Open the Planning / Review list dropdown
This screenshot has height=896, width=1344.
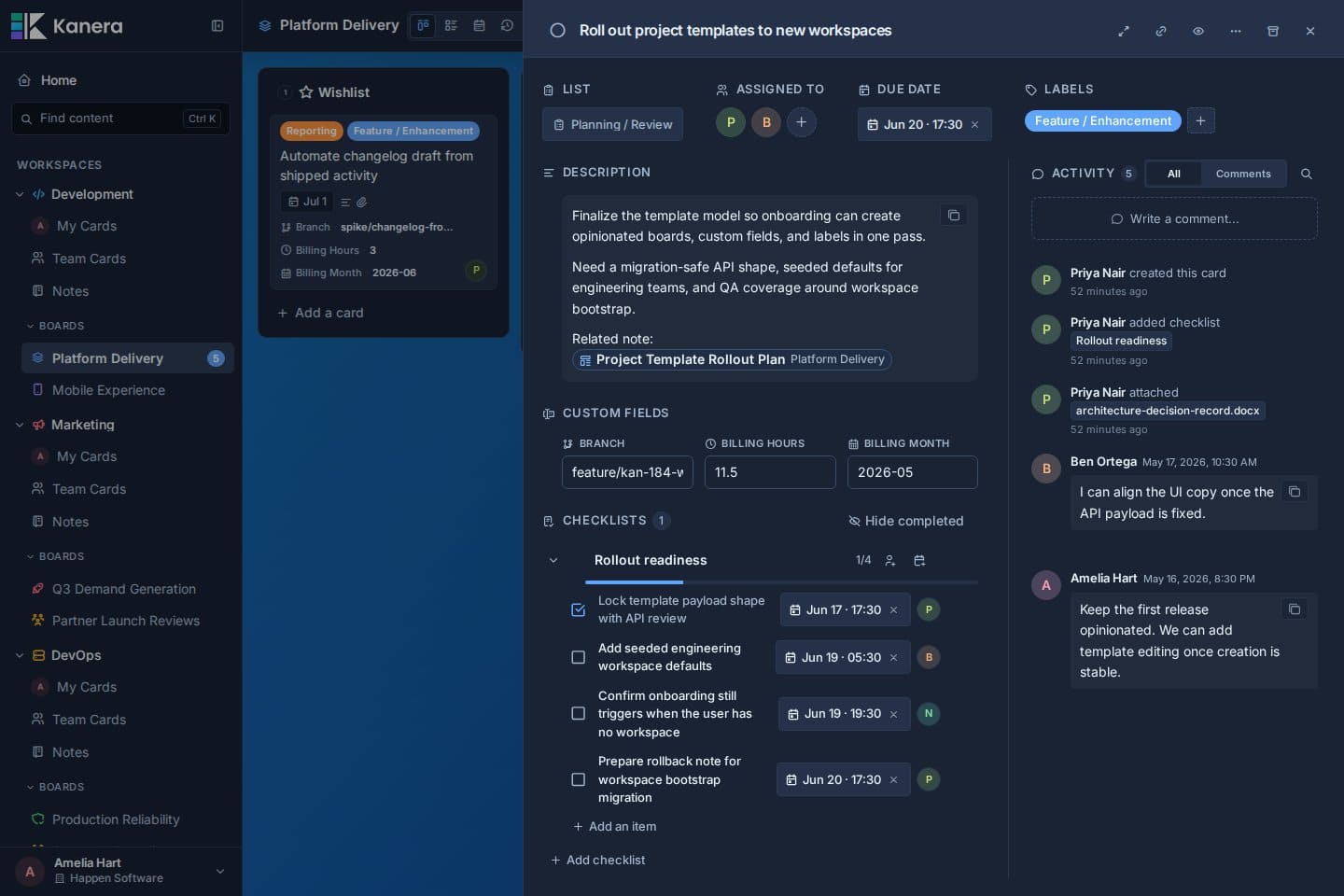click(612, 125)
